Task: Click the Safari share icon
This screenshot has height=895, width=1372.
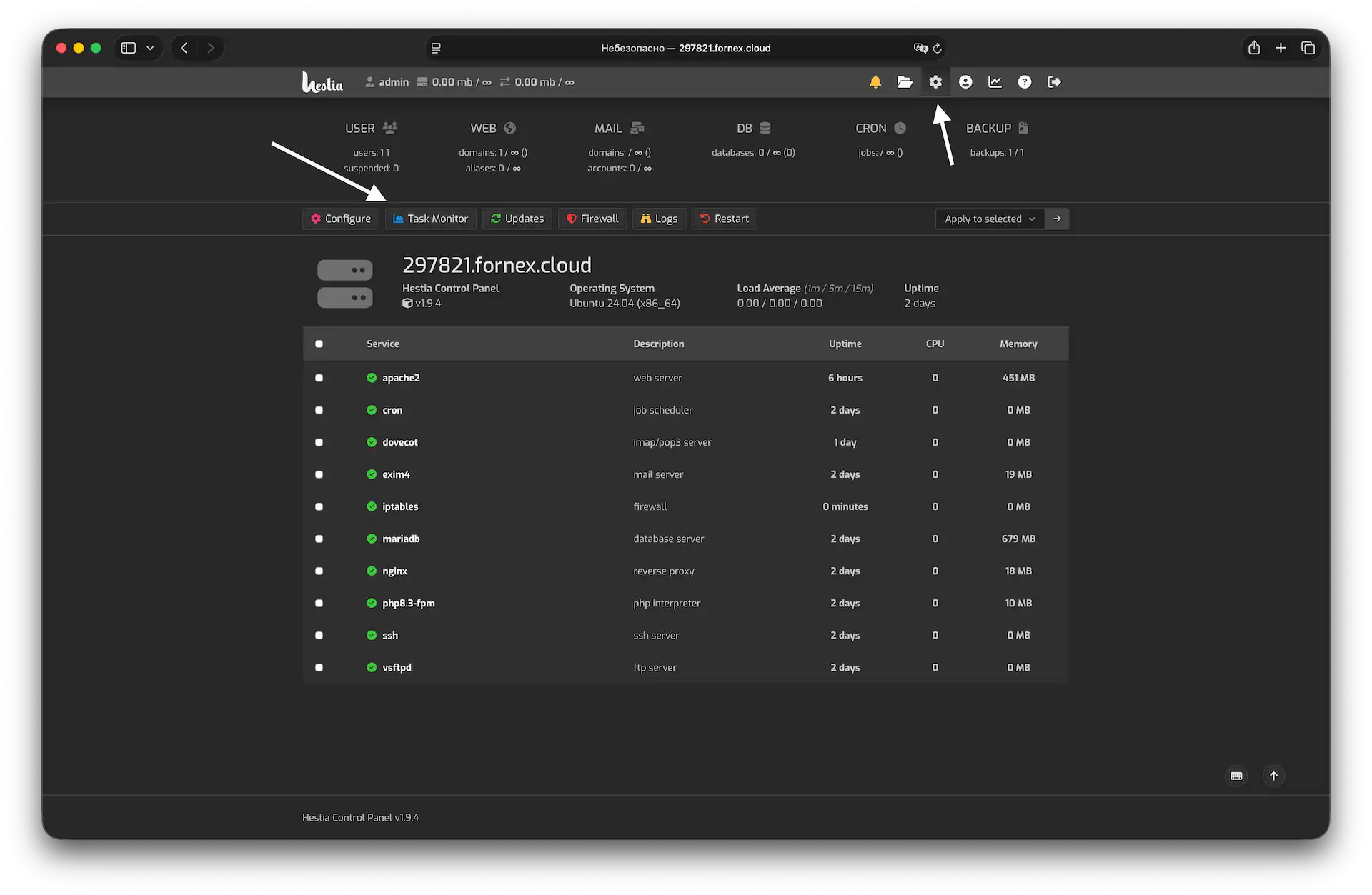Action: (1253, 48)
